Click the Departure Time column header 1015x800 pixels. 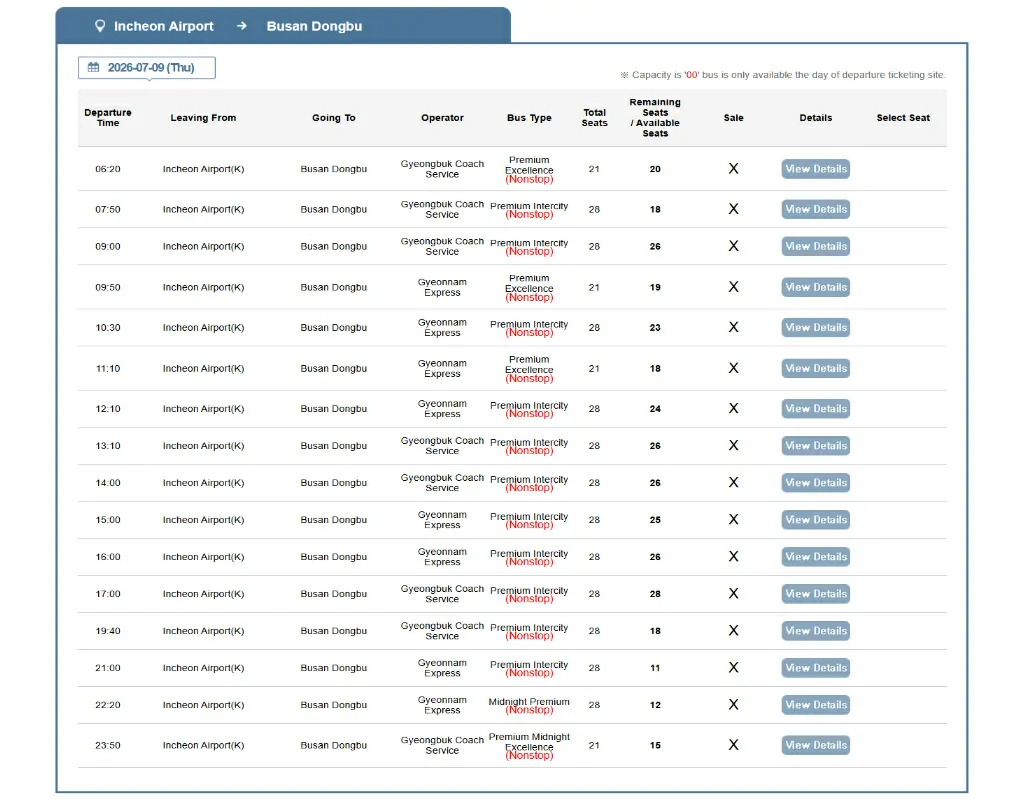[x=108, y=118]
